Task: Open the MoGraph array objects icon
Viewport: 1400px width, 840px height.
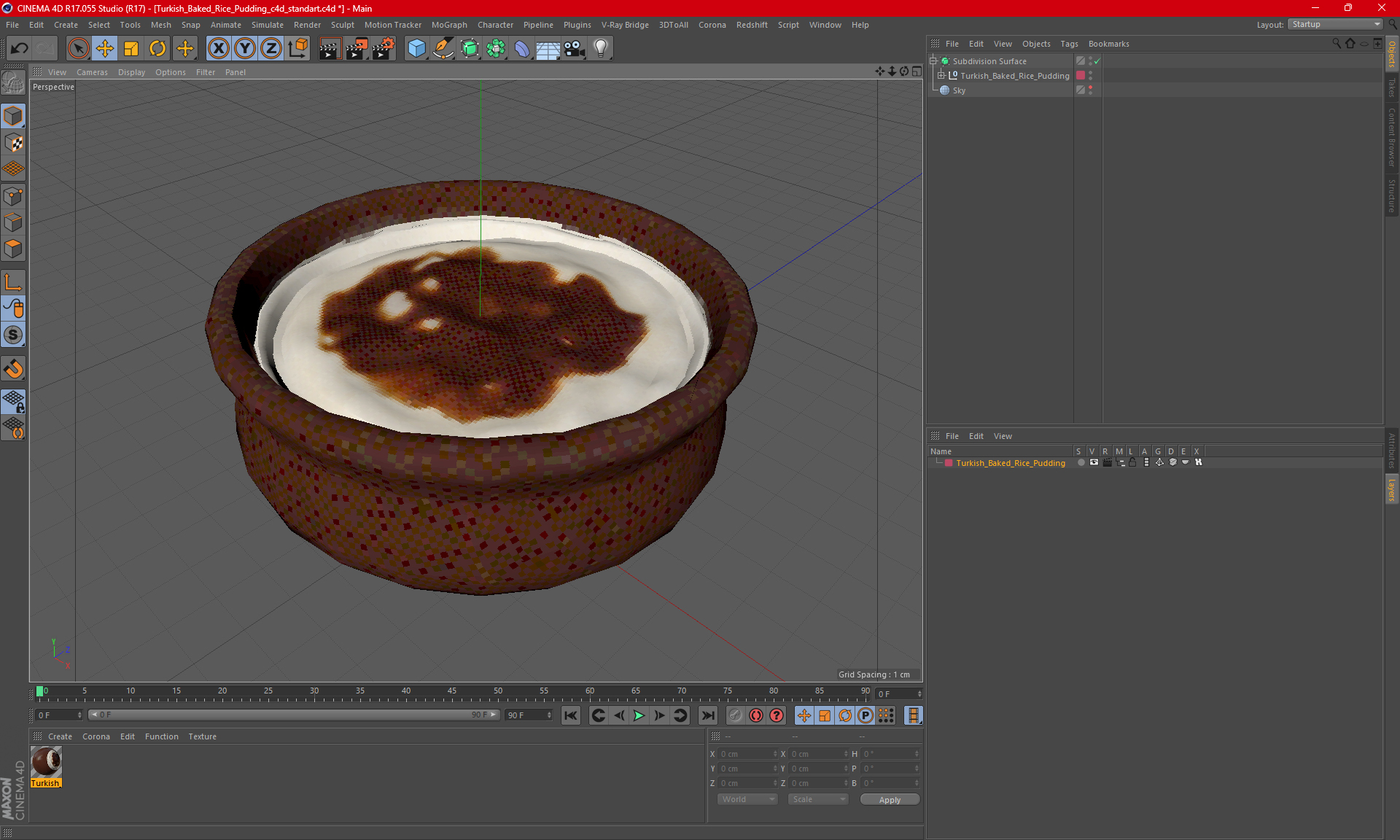Action: [496, 49]
